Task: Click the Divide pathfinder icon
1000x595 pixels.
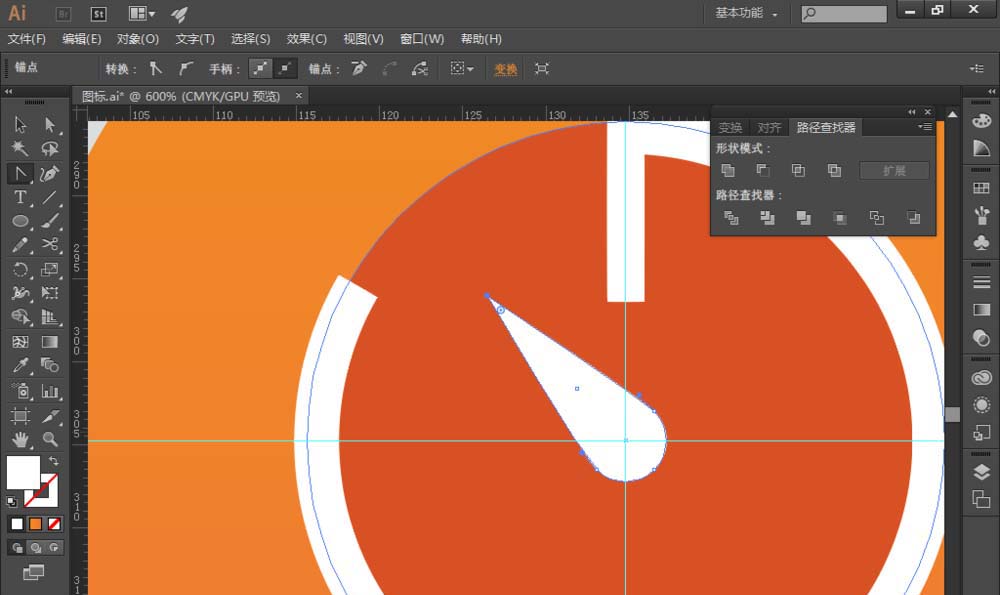Action: [731, 218]
